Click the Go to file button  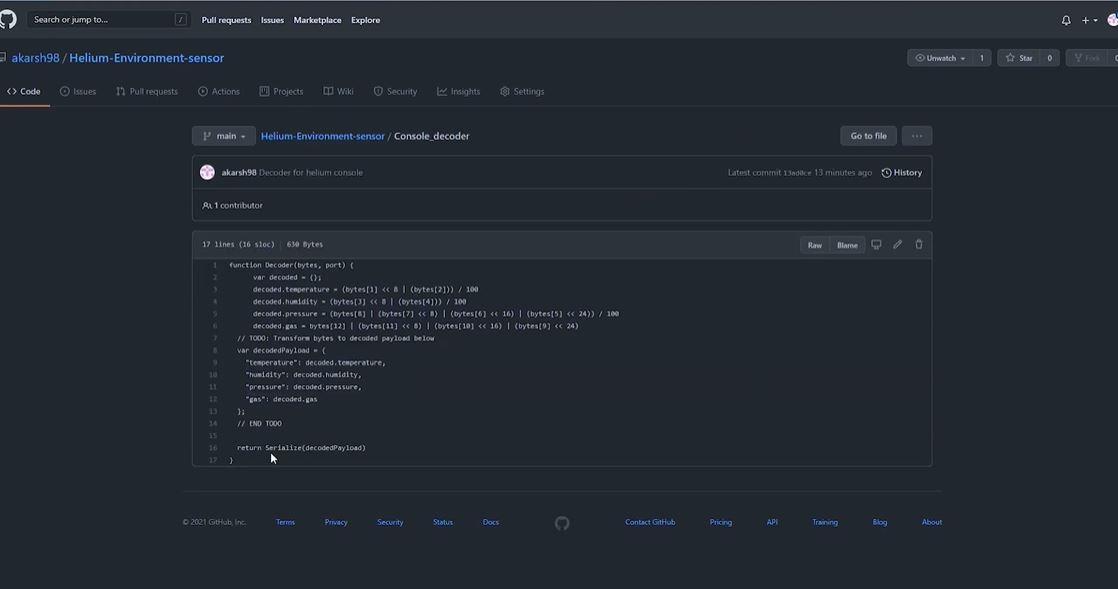(x=868, y=135)
